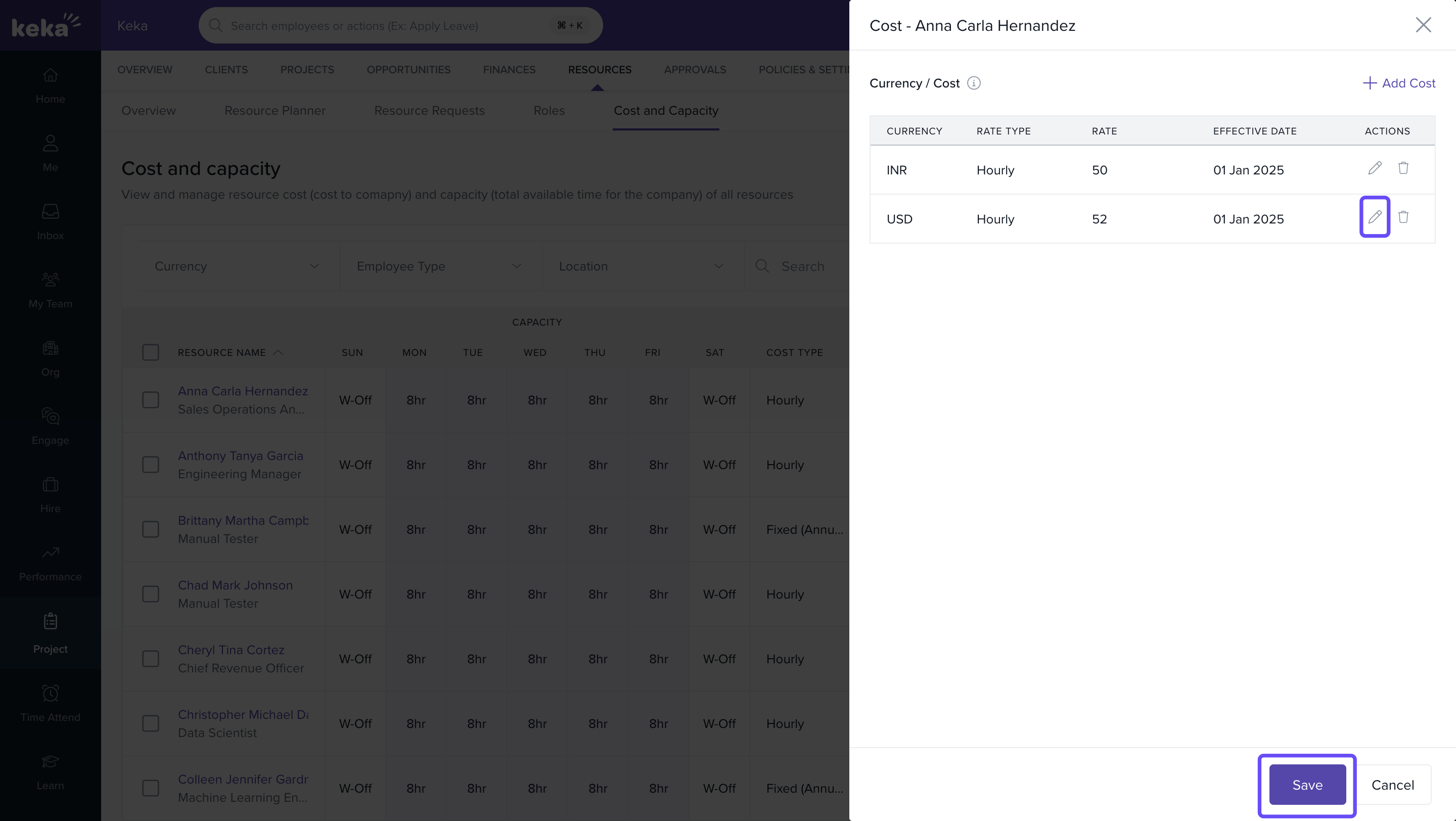Delete the INR cost entry

point(1403,168)
